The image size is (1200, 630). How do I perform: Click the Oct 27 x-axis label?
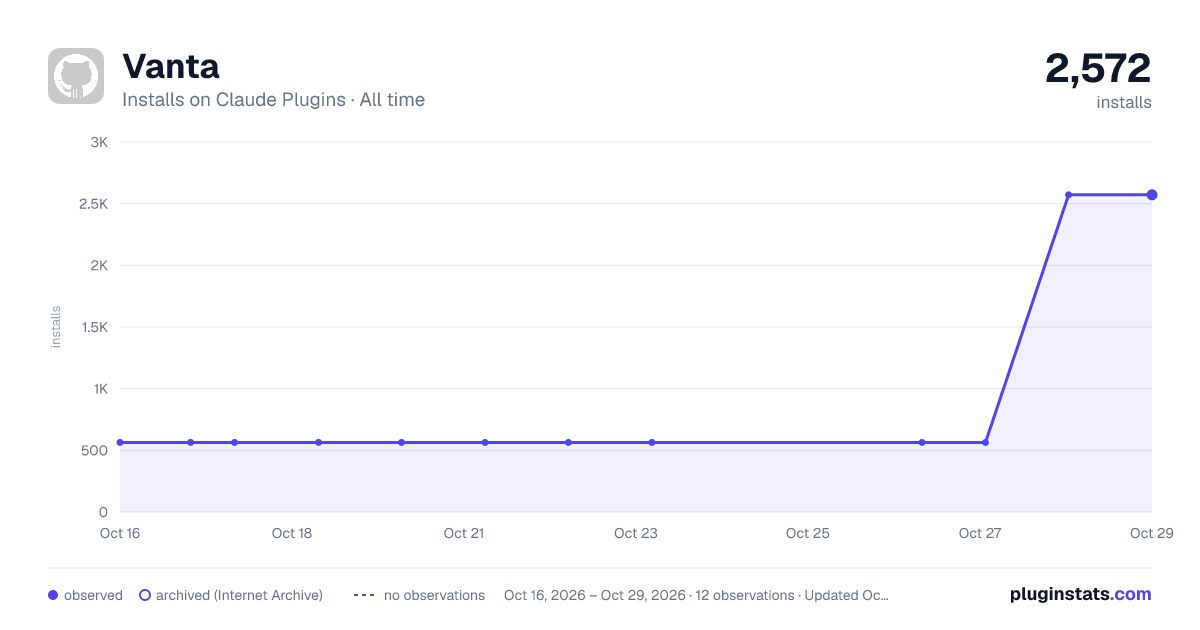[x=980, y=533]
